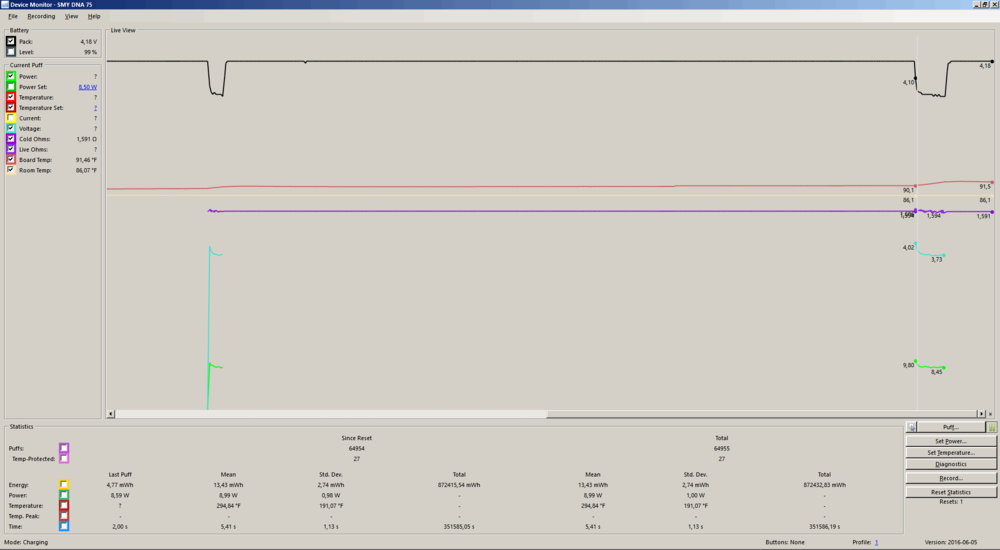Open the View menu

pos(71,17)
